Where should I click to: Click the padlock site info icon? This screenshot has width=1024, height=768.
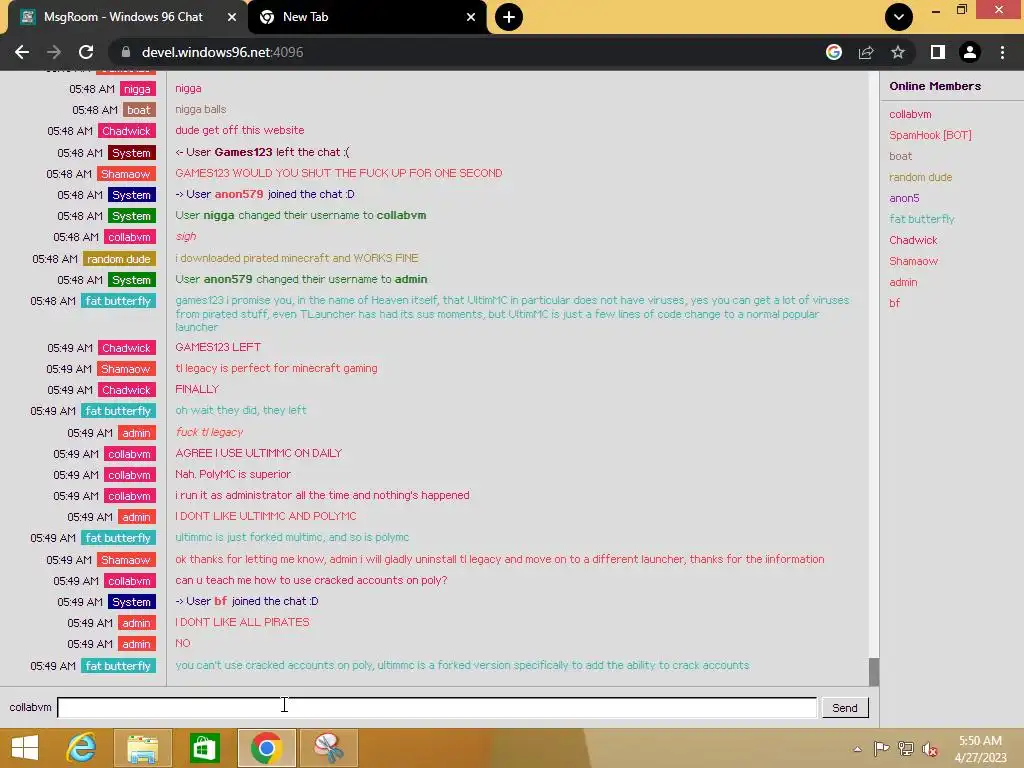(x=126, y=52)
